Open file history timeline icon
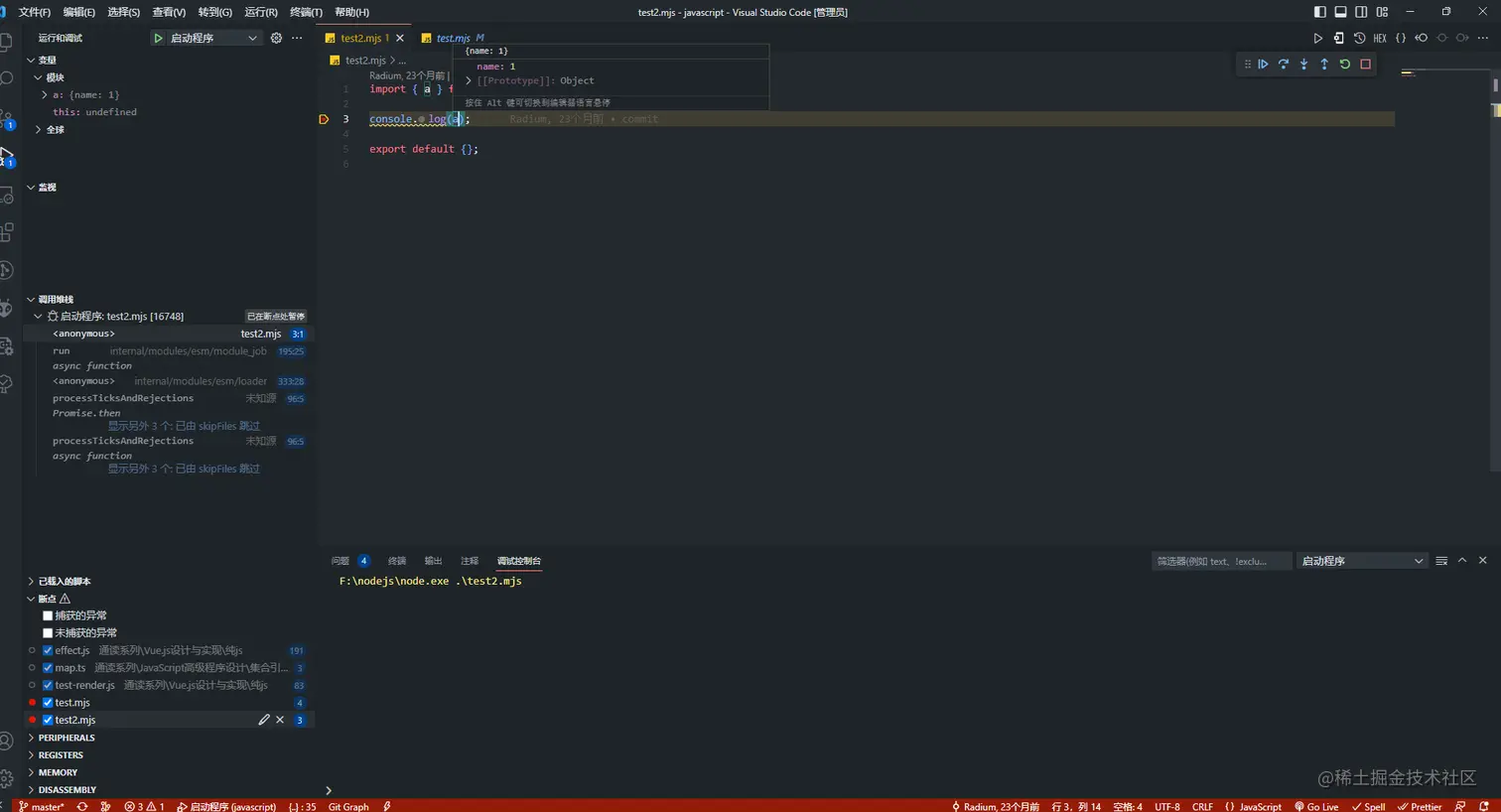 [1360, 38]
